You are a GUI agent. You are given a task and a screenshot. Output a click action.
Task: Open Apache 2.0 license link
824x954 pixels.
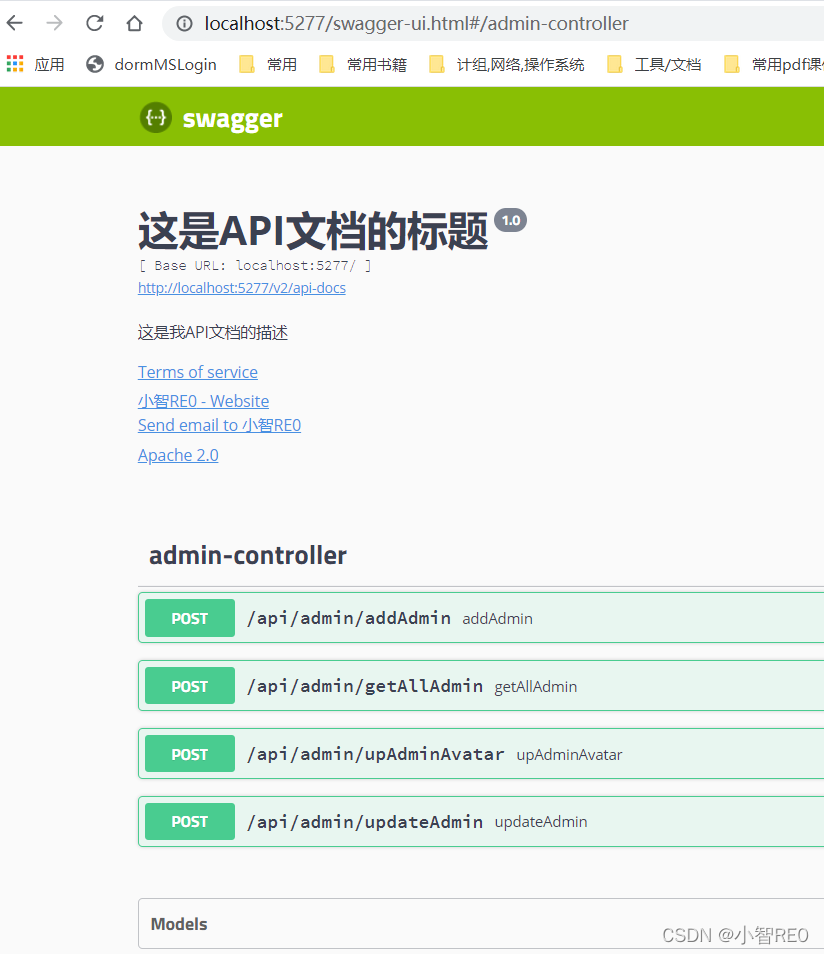coord(178,455)
